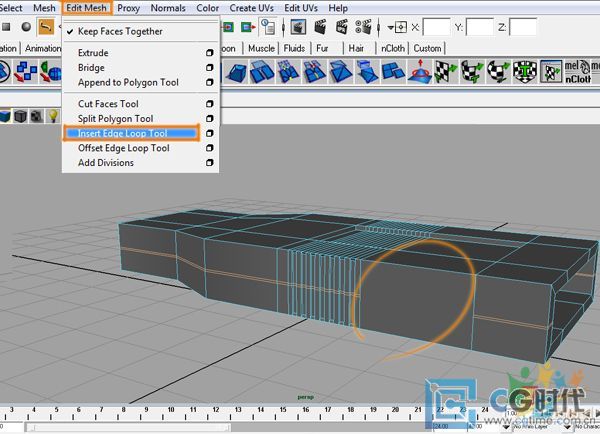
Task: Open Add Divisions option box
Action: pyautogui.click(x=209, y=163)
